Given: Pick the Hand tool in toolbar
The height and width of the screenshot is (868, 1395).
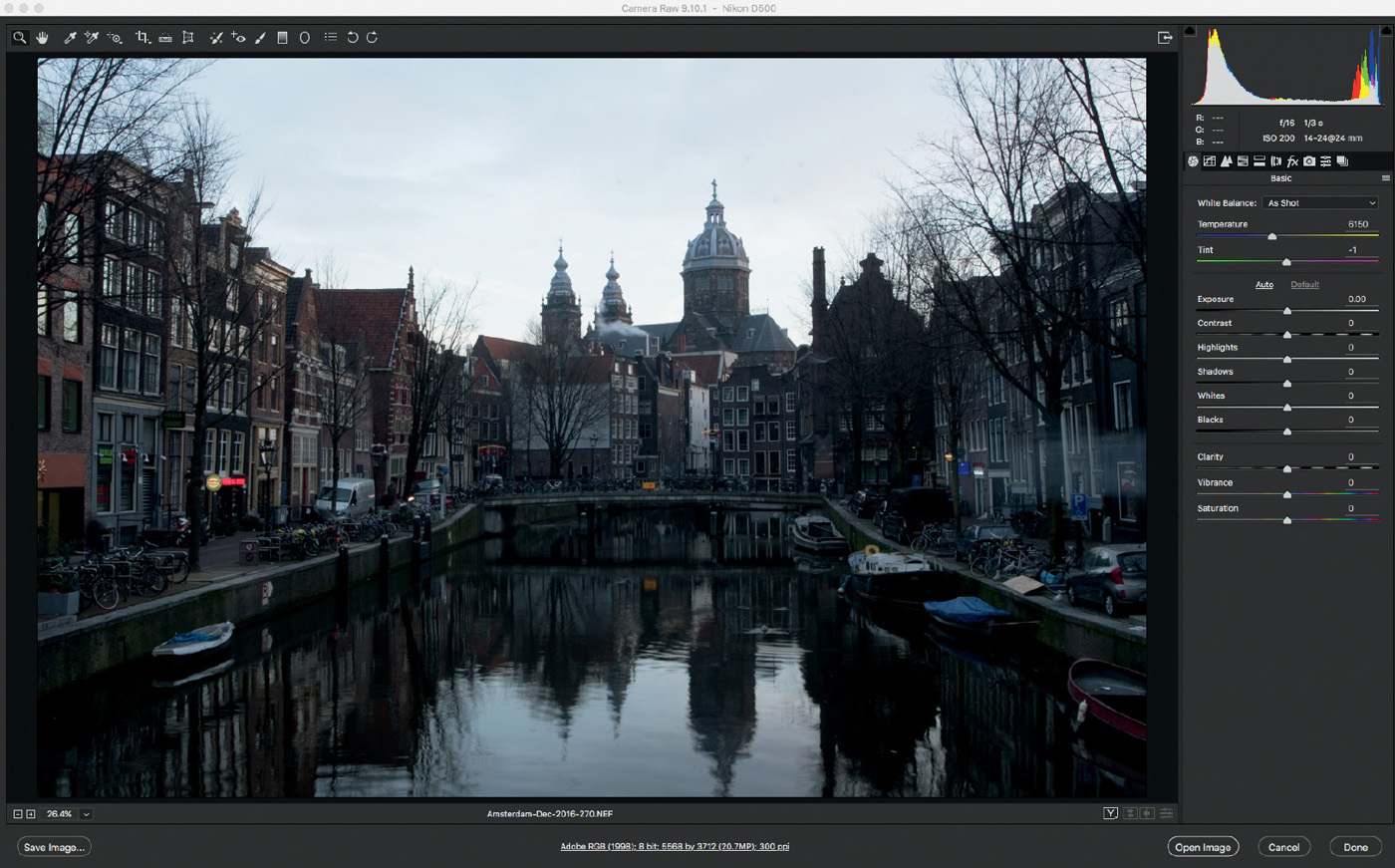Looking at the screenshot, I should [x=43, y=38].
